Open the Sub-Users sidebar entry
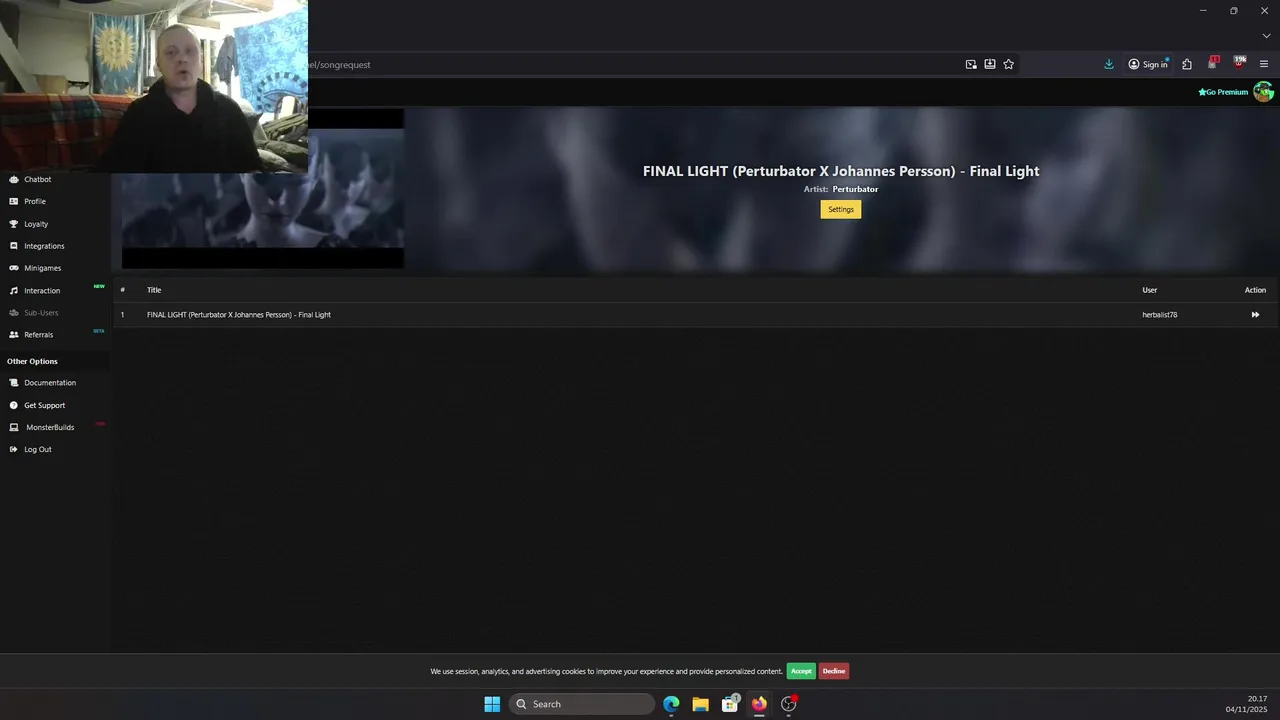 pos(41,312)
